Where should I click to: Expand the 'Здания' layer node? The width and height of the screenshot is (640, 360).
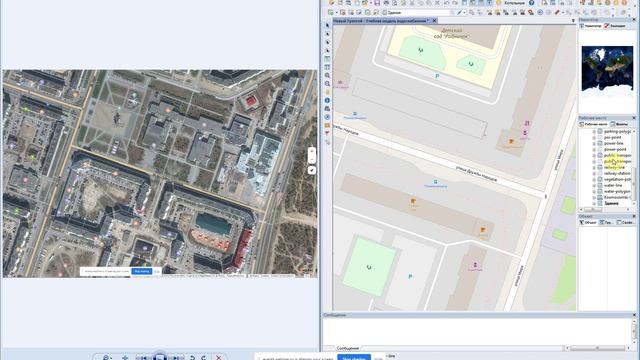(x=594, y=203)
